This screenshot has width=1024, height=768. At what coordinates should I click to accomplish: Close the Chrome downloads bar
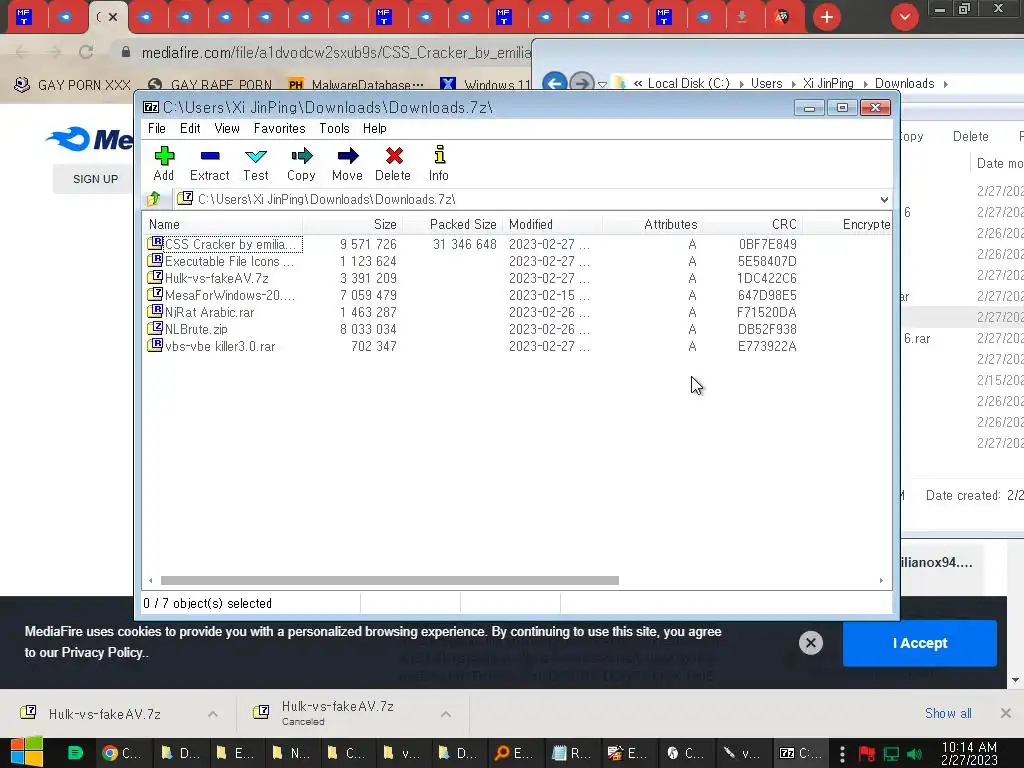coord(1006,713)
